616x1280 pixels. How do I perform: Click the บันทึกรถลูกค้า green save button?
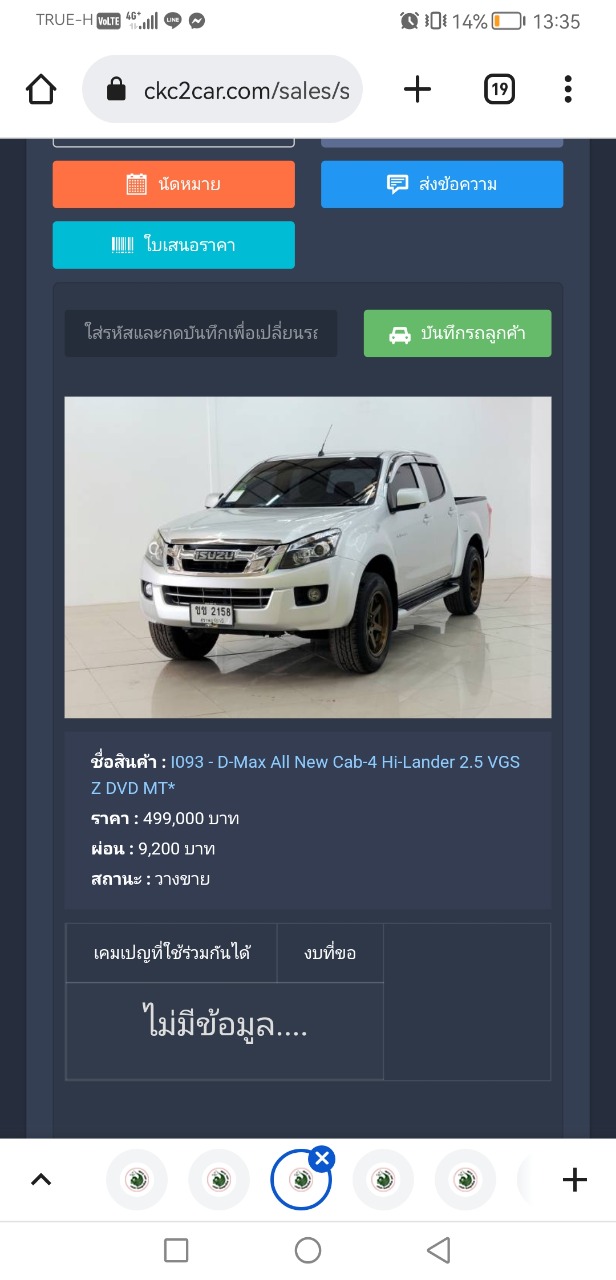tap(457, 334)
